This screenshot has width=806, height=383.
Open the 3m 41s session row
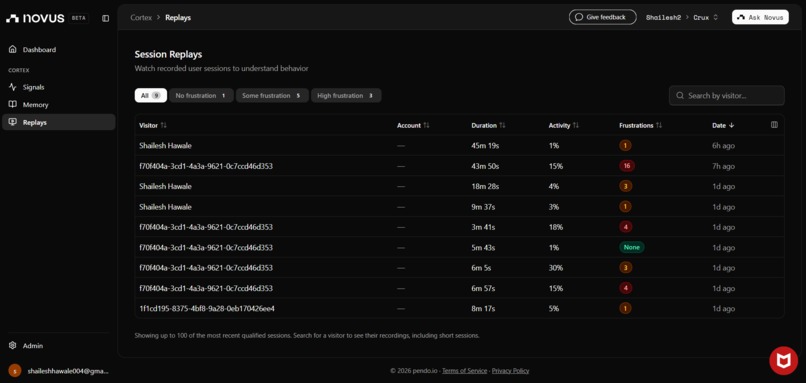tap(460, 227)
